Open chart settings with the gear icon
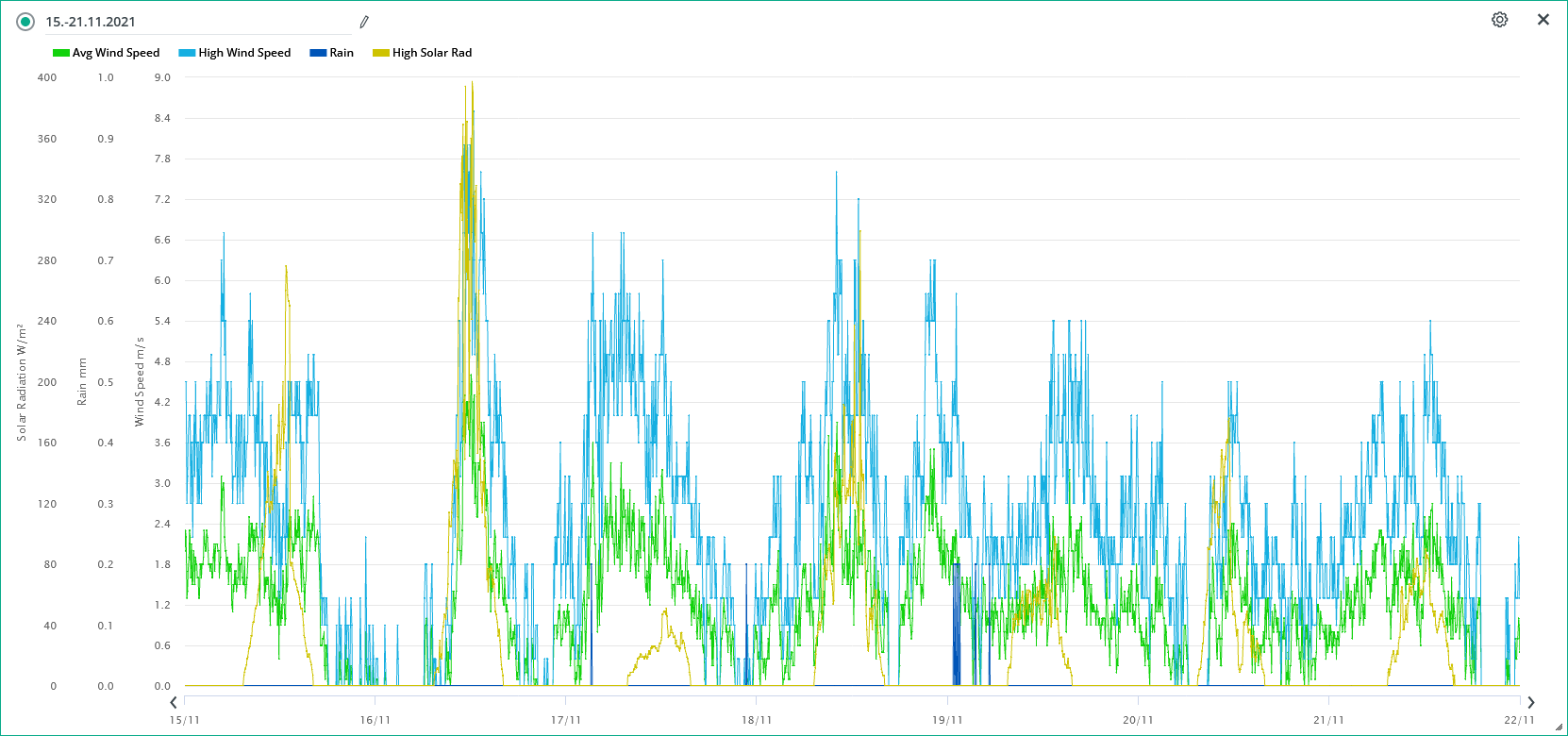Screen dimensions: 1568x736 point(1499,20)
